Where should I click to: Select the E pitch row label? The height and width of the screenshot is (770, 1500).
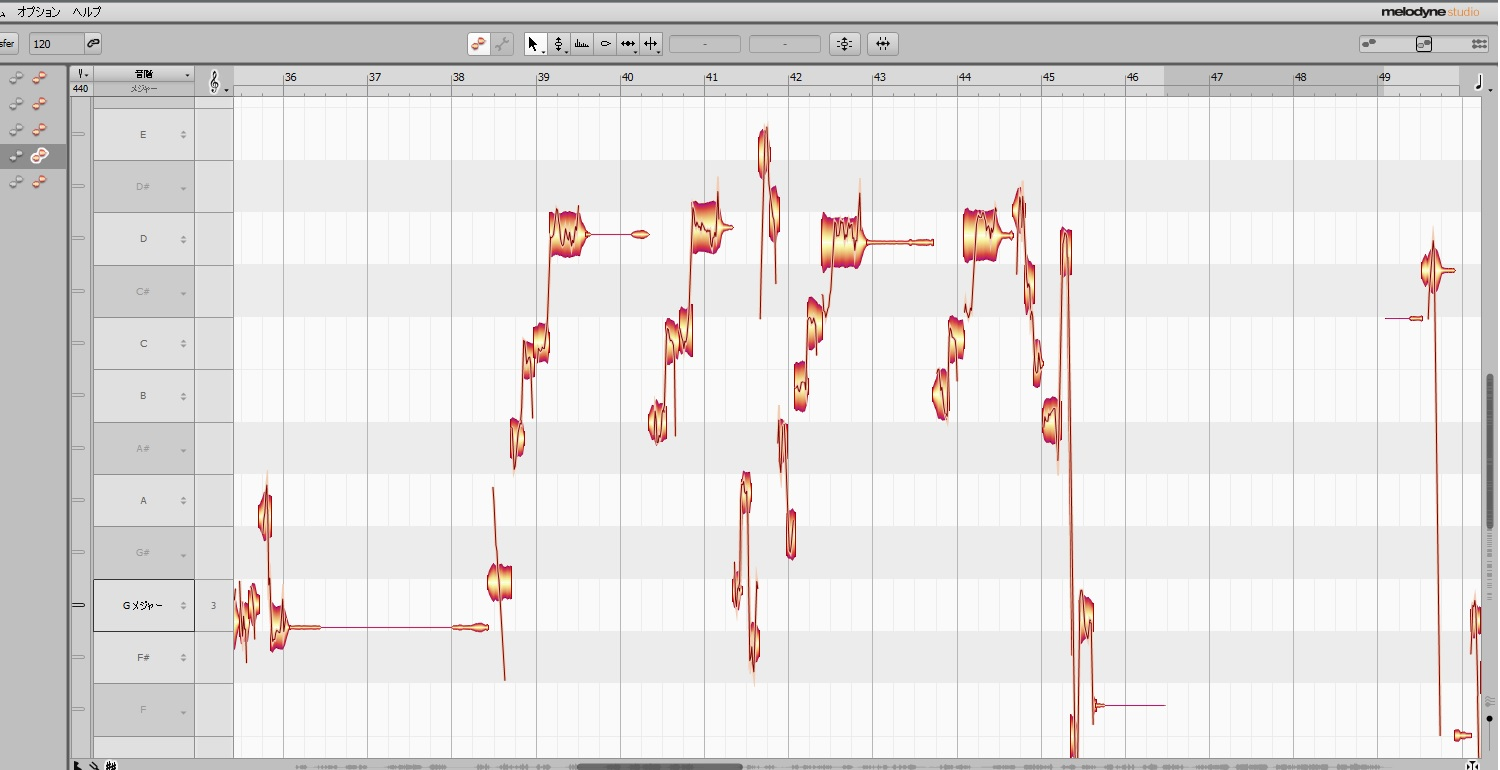[x=143, y=134]
